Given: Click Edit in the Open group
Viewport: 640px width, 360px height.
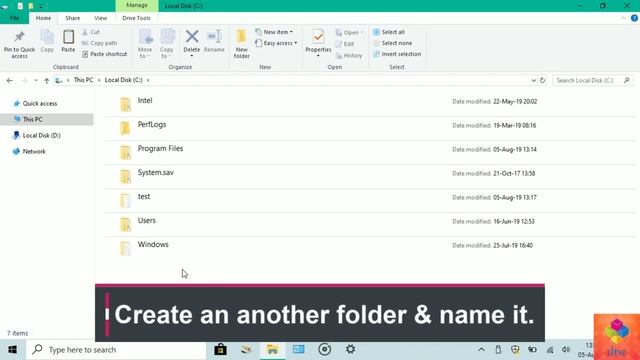Looking at the screenshot, I should [x=345, y=44].
